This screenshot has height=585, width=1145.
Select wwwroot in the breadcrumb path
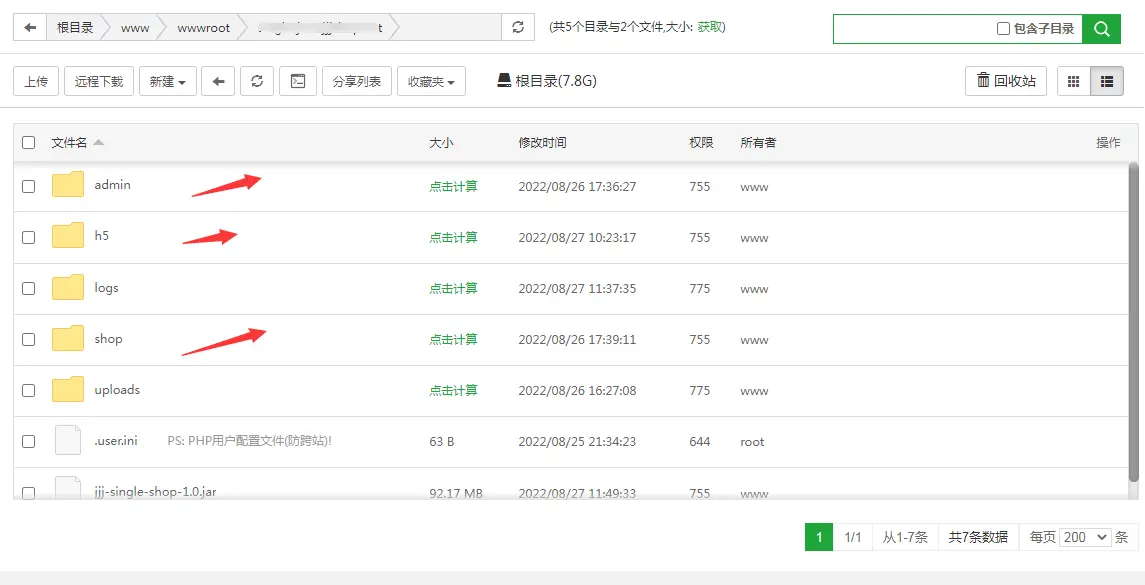[x=203, y=28]
